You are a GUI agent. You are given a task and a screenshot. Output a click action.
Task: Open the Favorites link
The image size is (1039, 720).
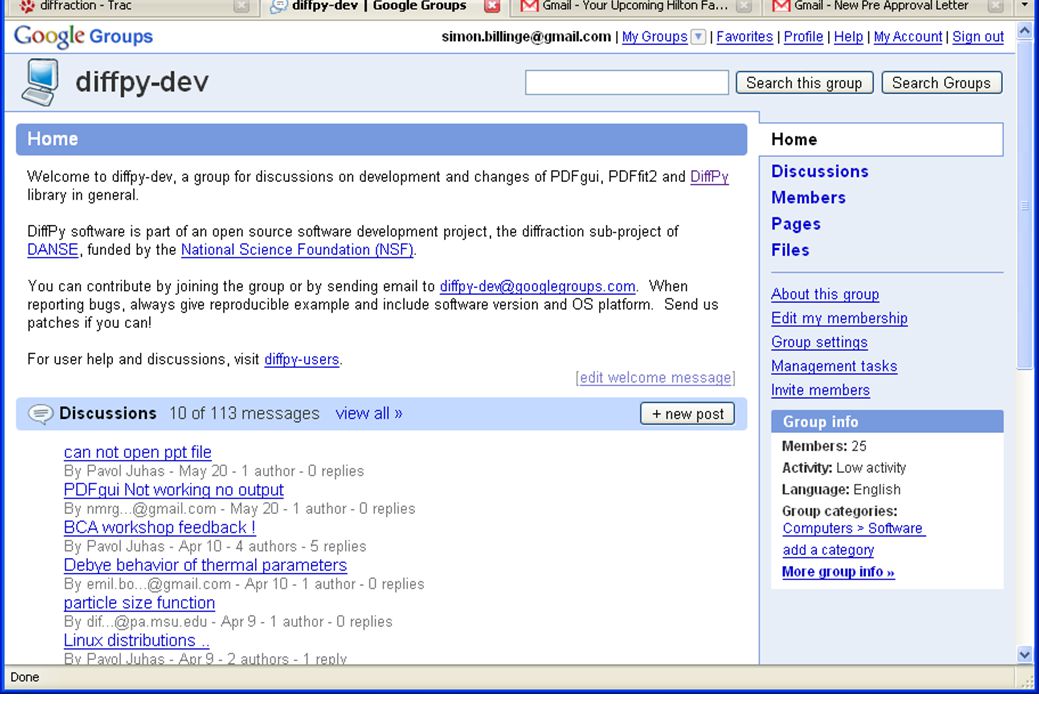click(745, 37)
